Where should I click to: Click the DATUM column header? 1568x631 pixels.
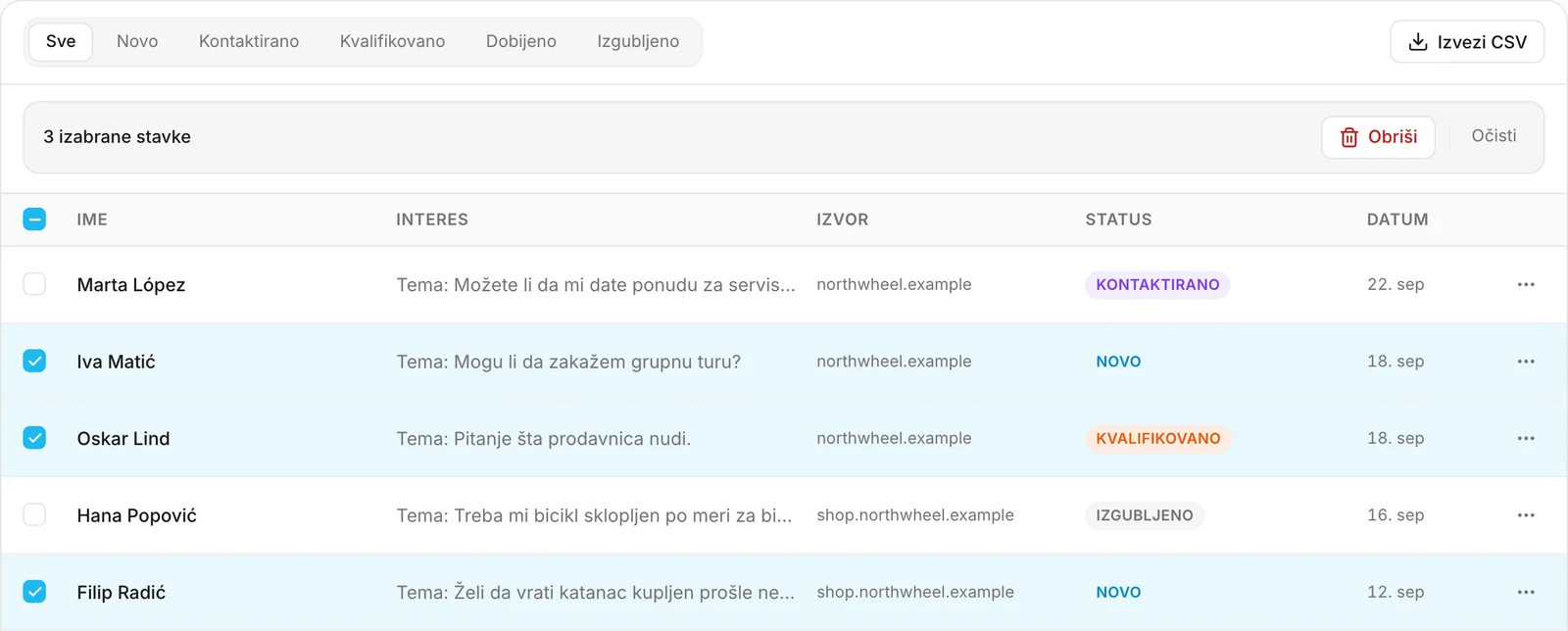pyautogui.click(x=1397, y=219)
